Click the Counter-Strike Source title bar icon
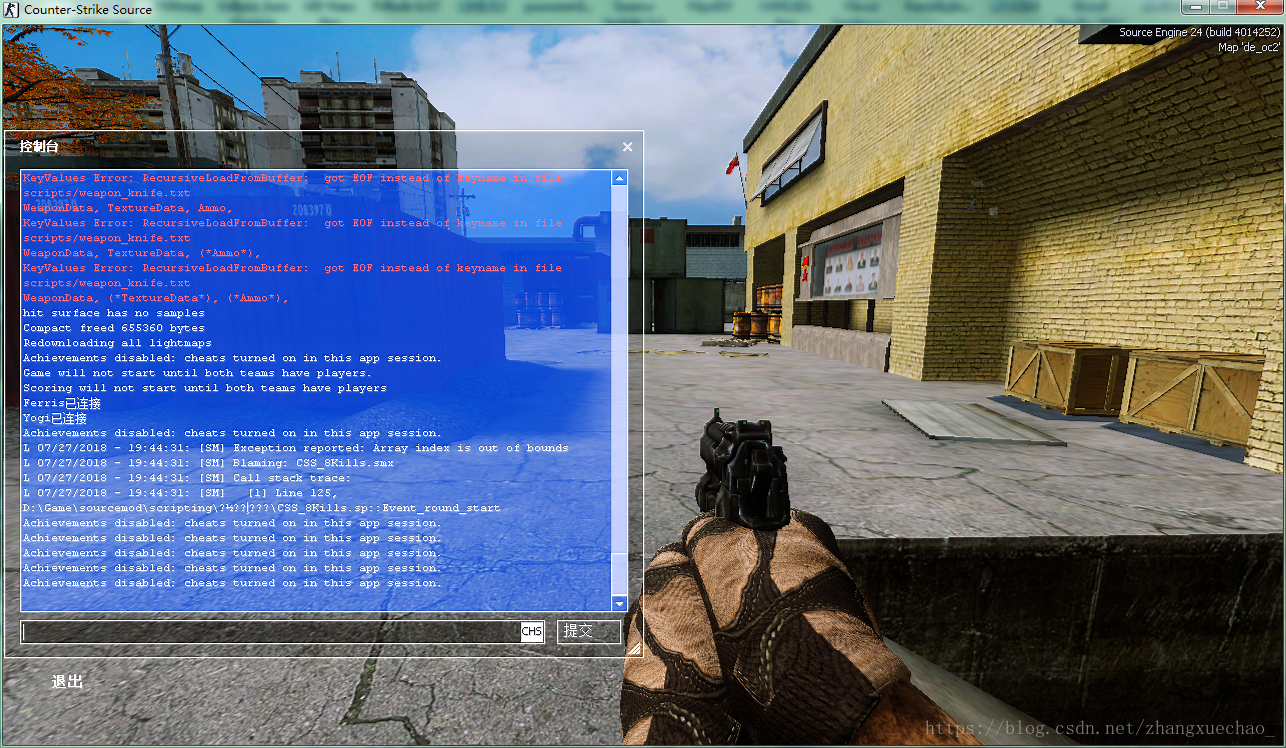The width and height of the screenshot is (1286, 748). [x=11, y=10]
